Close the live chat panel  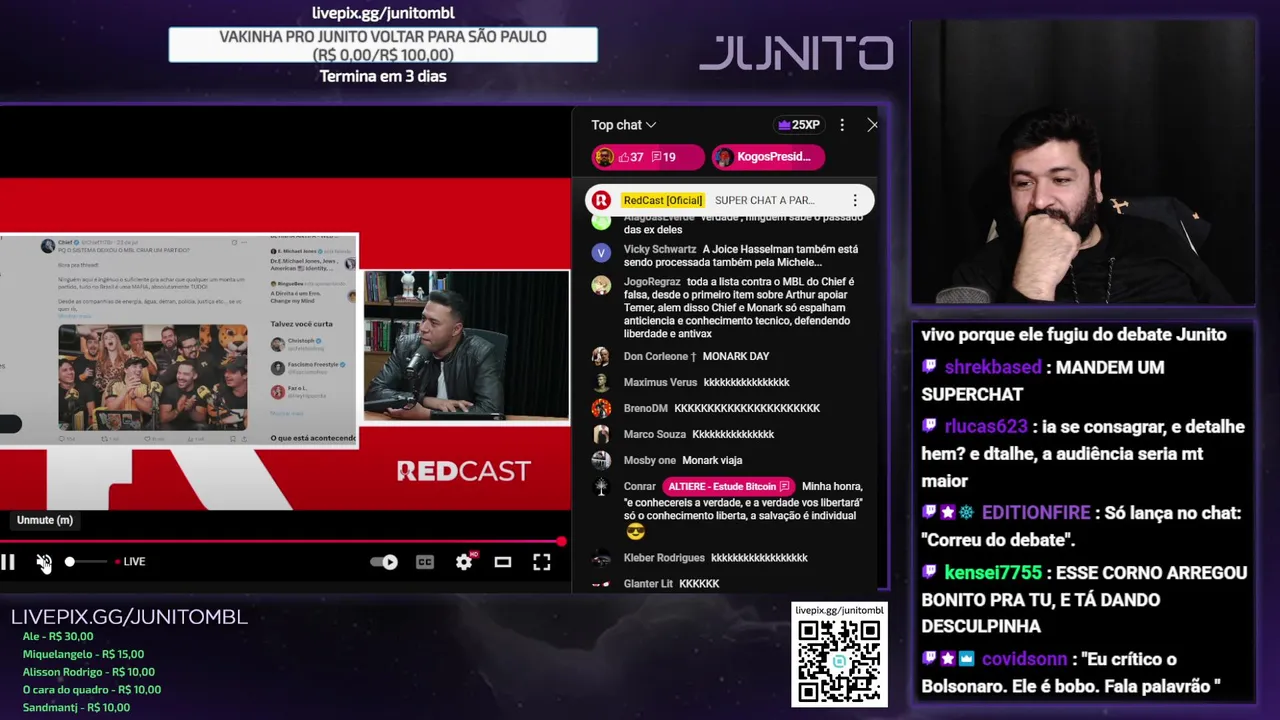tap(872, 125)
